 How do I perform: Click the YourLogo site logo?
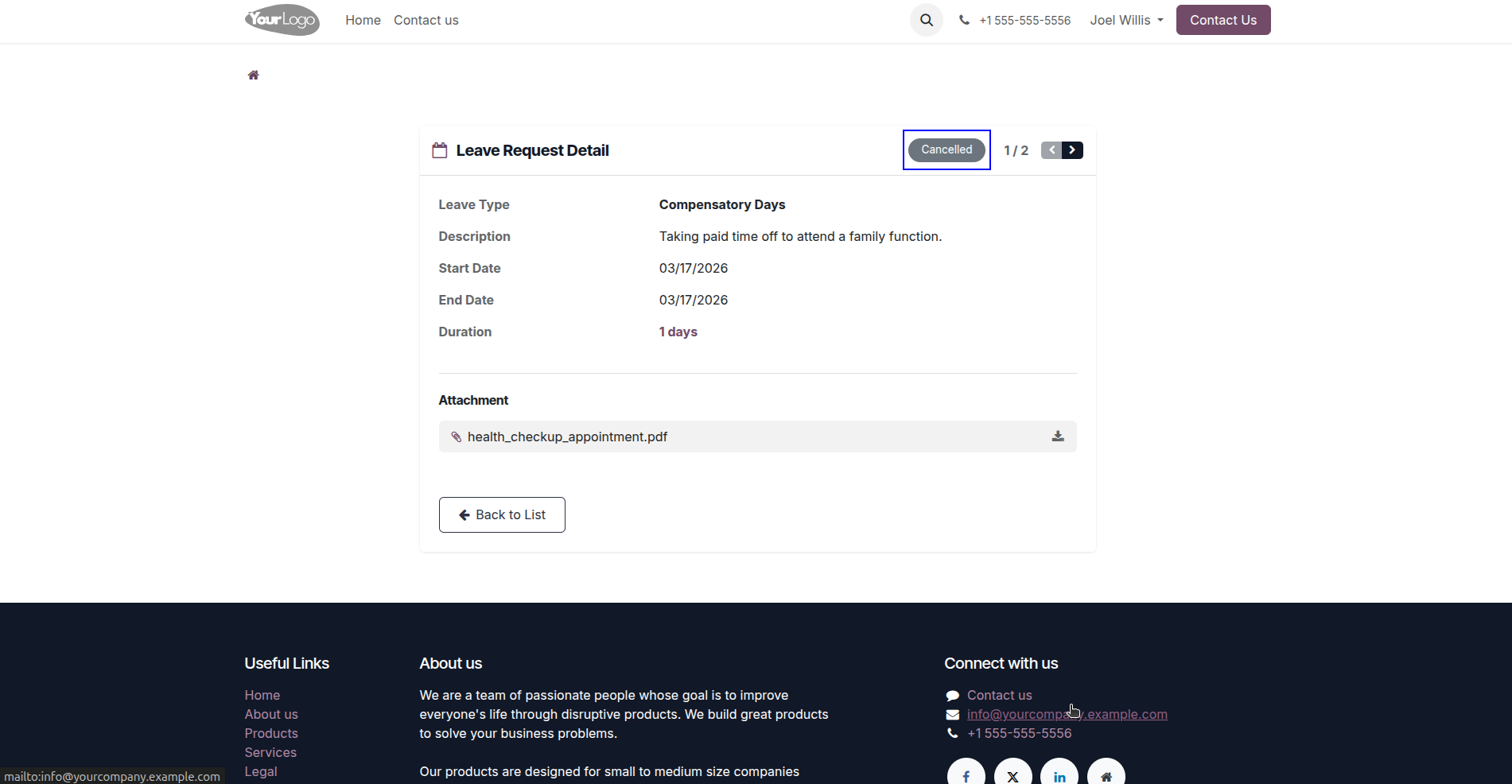coord(282,20)
